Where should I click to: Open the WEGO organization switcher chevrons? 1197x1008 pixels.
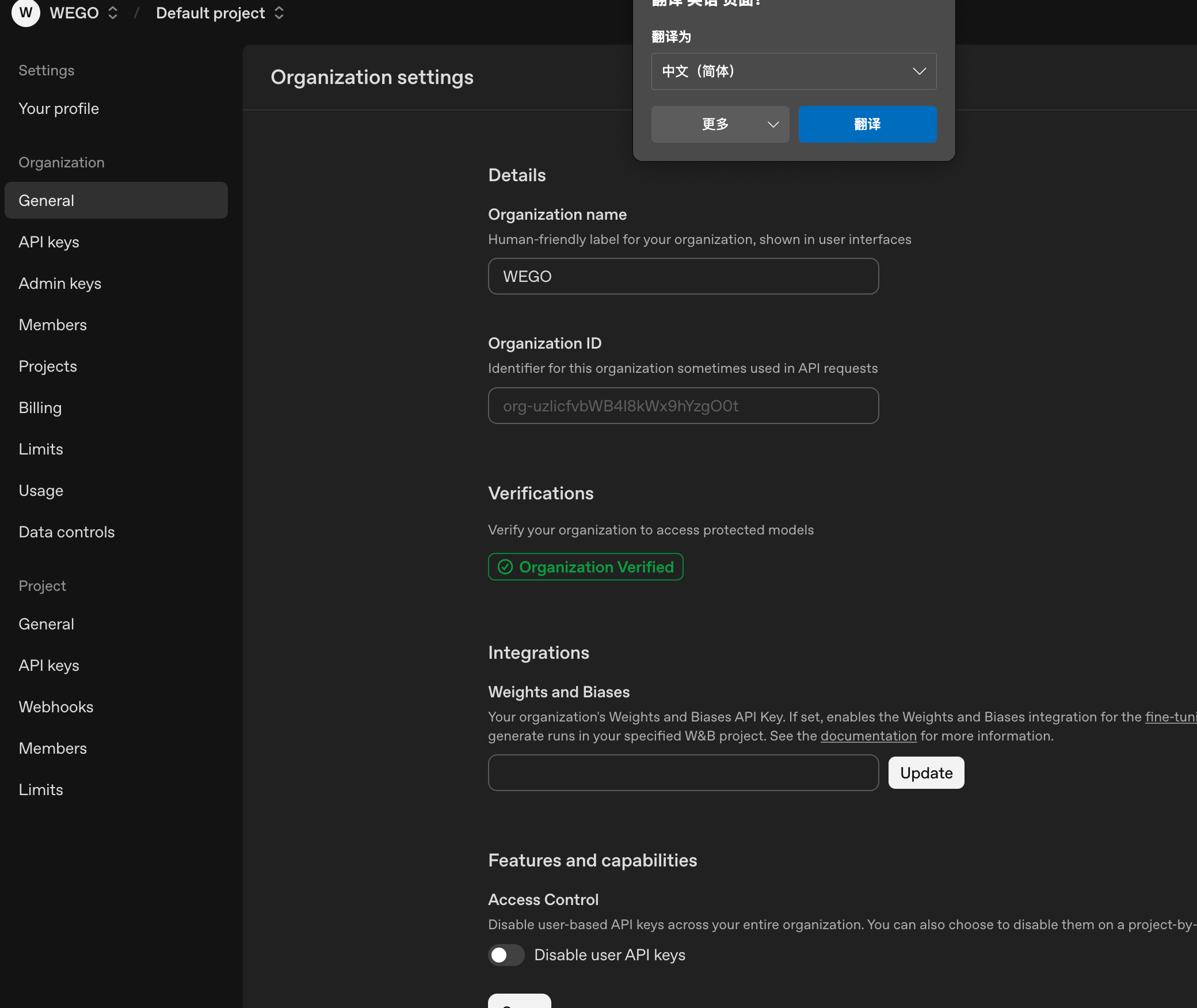113,13
